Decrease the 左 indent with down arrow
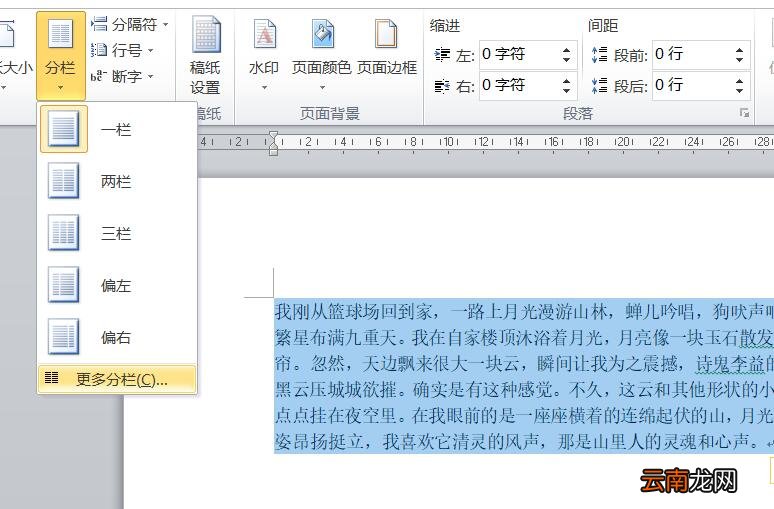The image size is (774, 509). pyautogui.click(x=567, y=60)
